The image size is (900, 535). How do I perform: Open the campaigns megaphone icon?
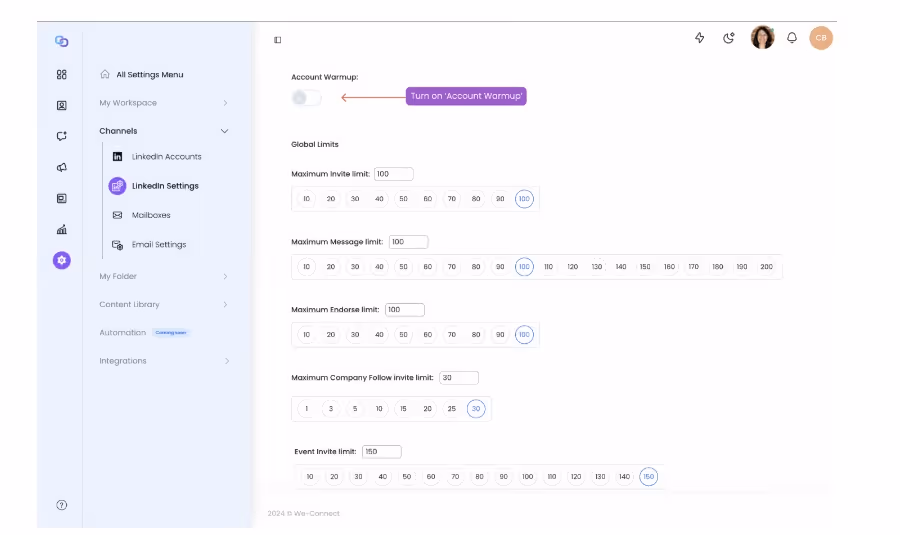[61, 167]
